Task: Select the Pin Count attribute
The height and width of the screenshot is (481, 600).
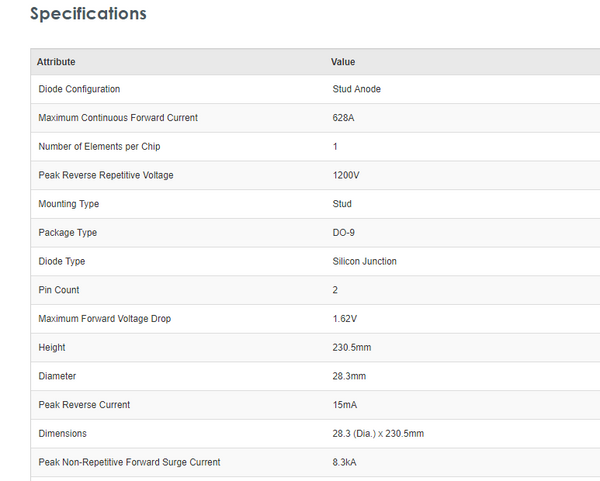Action: pyautogui.click(x=60, y=290)
